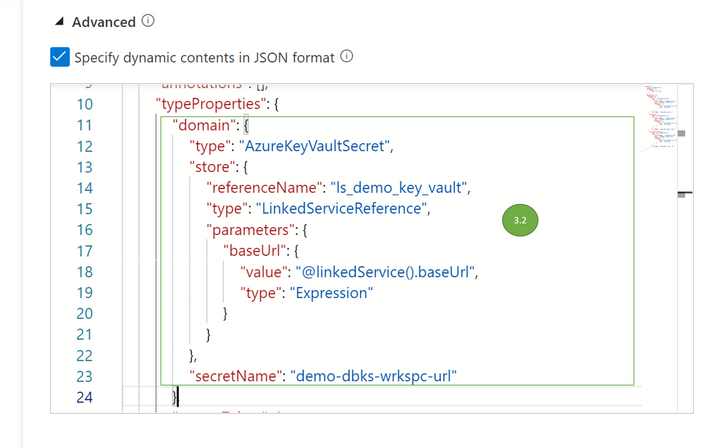
Task: Click the "ls_demo_key_vault" value
Action: (x=399, y=188)
